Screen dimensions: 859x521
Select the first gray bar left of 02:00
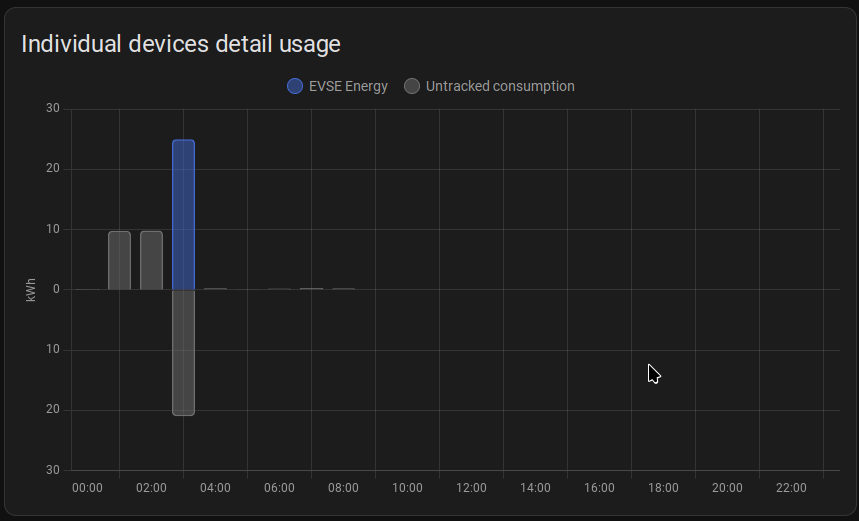[120, 260]
